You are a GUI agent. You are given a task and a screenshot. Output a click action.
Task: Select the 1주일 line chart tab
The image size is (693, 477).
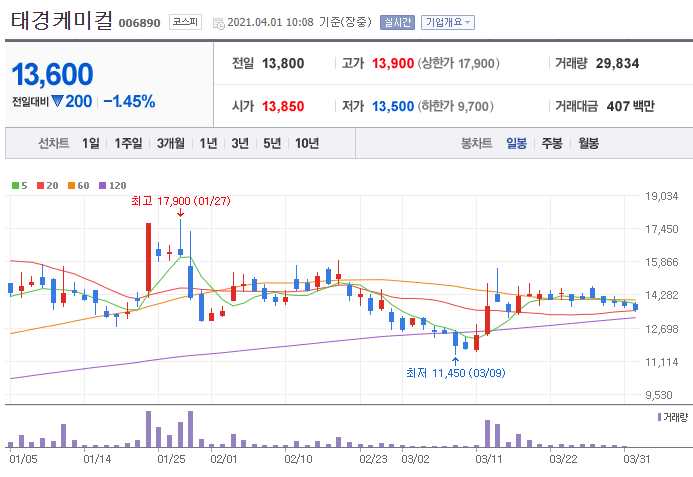128,143
